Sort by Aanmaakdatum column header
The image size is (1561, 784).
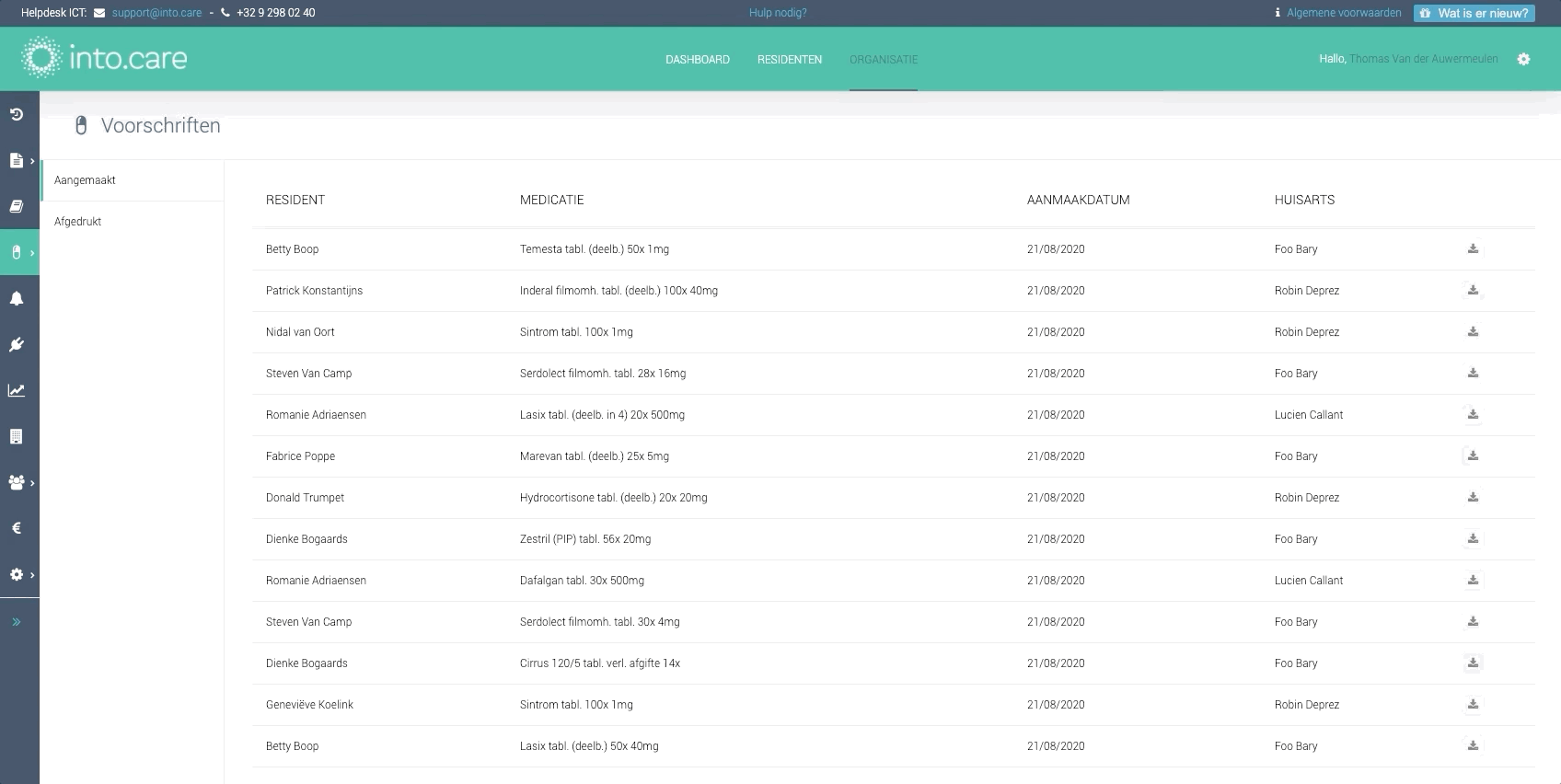point(1079,200)
